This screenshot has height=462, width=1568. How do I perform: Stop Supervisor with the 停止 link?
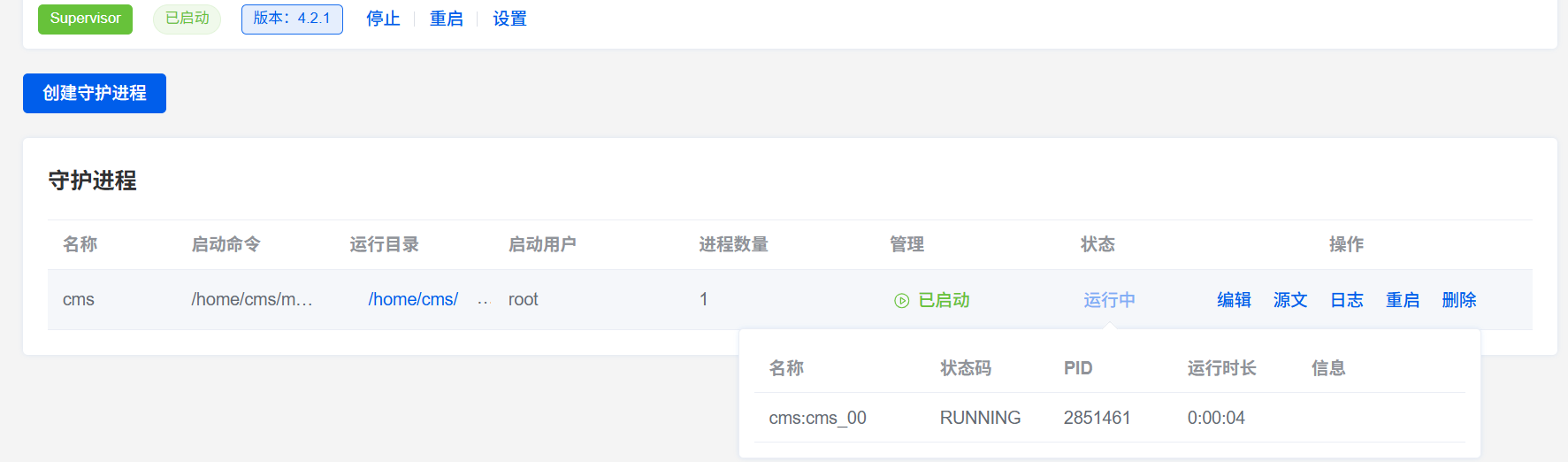pos(383,19)
